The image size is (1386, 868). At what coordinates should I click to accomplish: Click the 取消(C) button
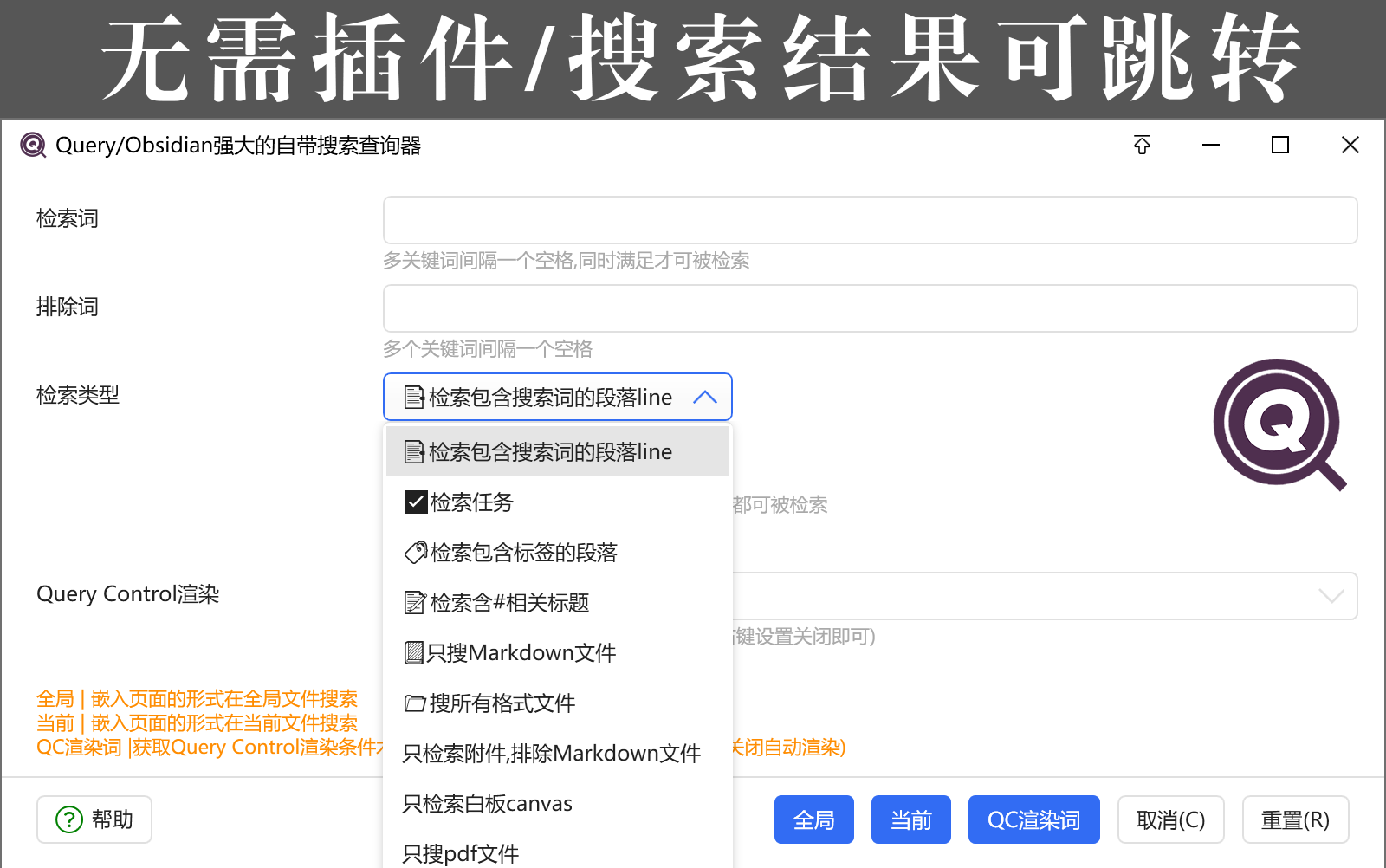pyautogui.click(x=1171, y=819)
